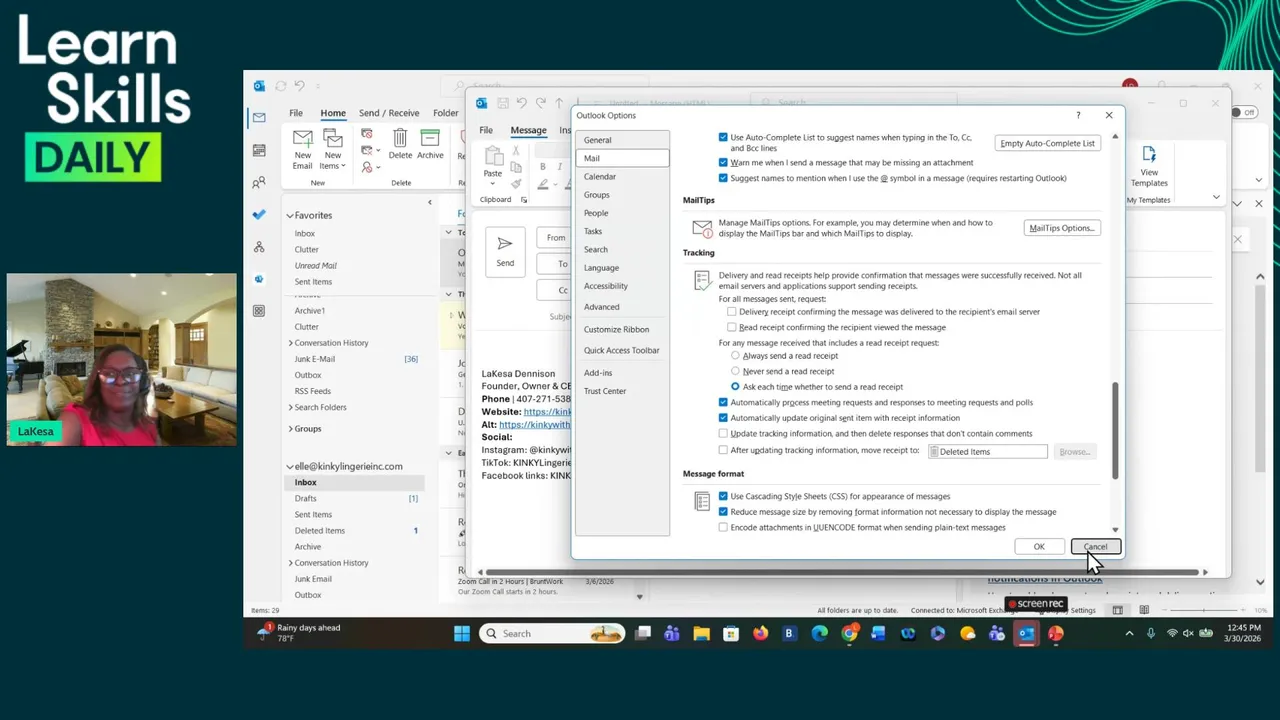Open Windows Start menu
Image resolution: width=1280 pixels, height=720 pixels.
462,633
